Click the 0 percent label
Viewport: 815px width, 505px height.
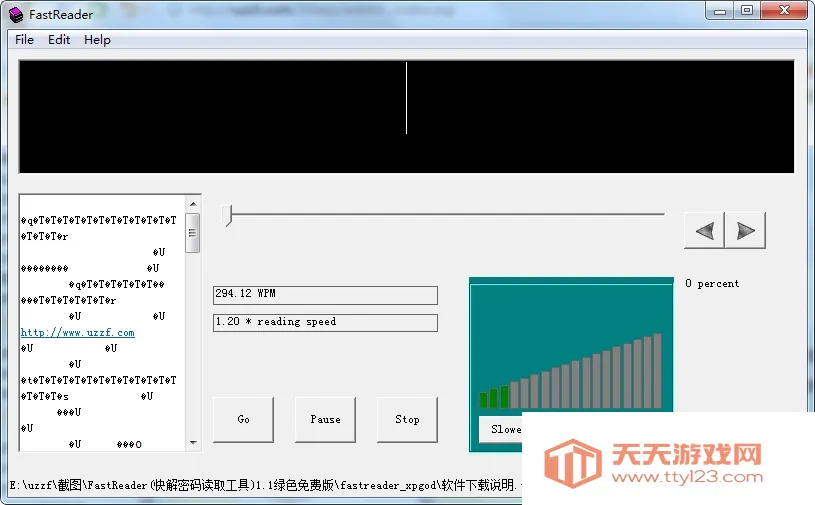(712, 284)
